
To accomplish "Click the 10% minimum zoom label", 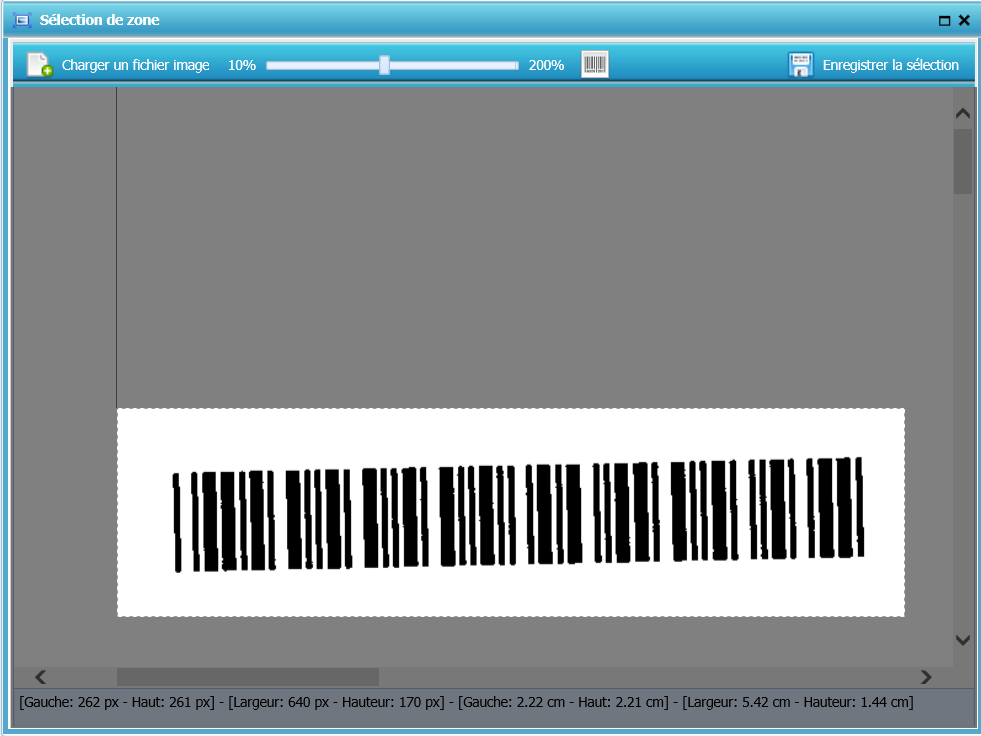I will pyautogui.click(x=242, y=65).
